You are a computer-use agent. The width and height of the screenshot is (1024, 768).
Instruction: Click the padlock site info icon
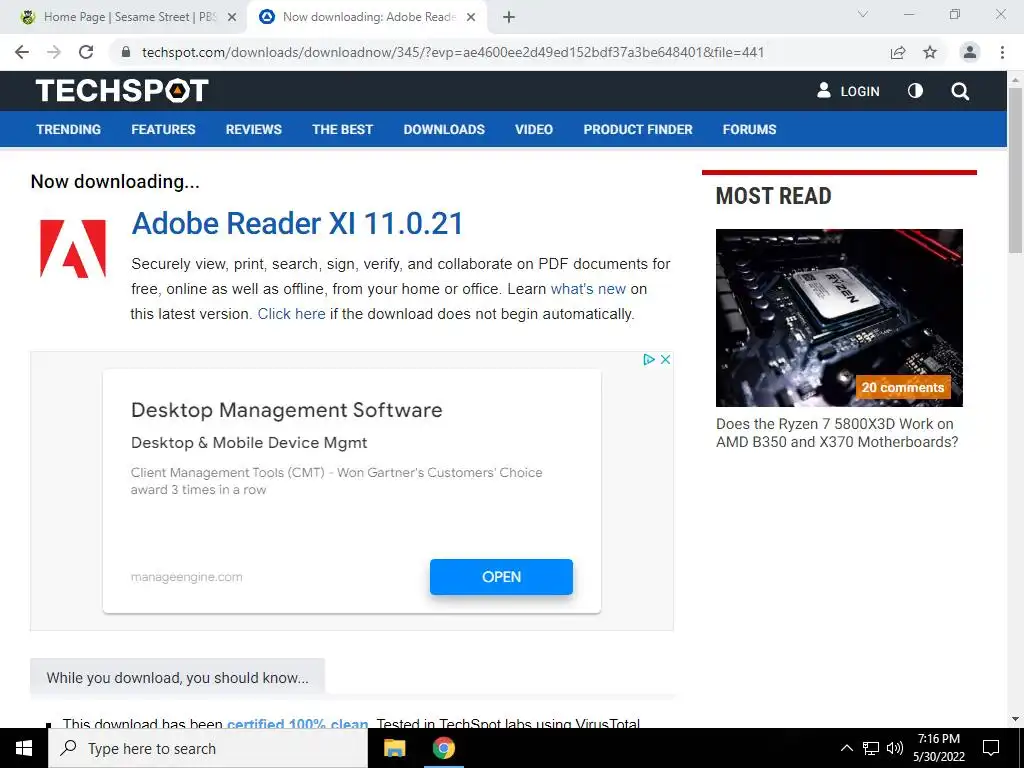point(126,52)
